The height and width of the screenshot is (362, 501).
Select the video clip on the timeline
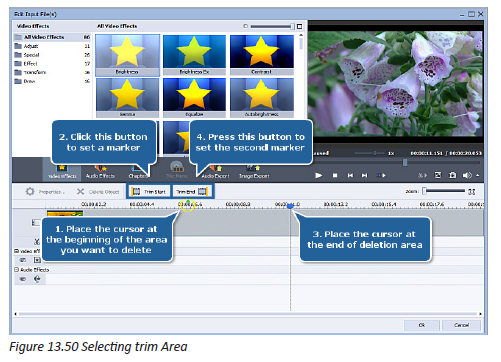(65, 214)
